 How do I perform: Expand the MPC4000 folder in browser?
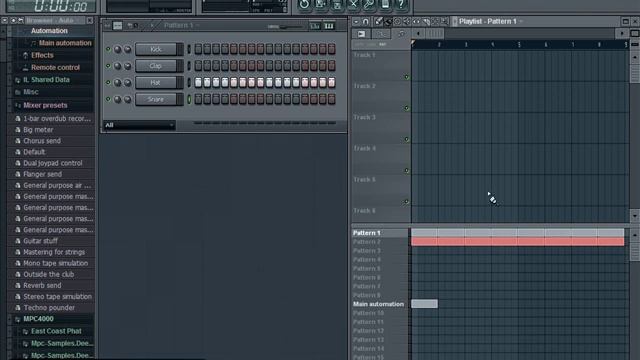click(38, 319)
